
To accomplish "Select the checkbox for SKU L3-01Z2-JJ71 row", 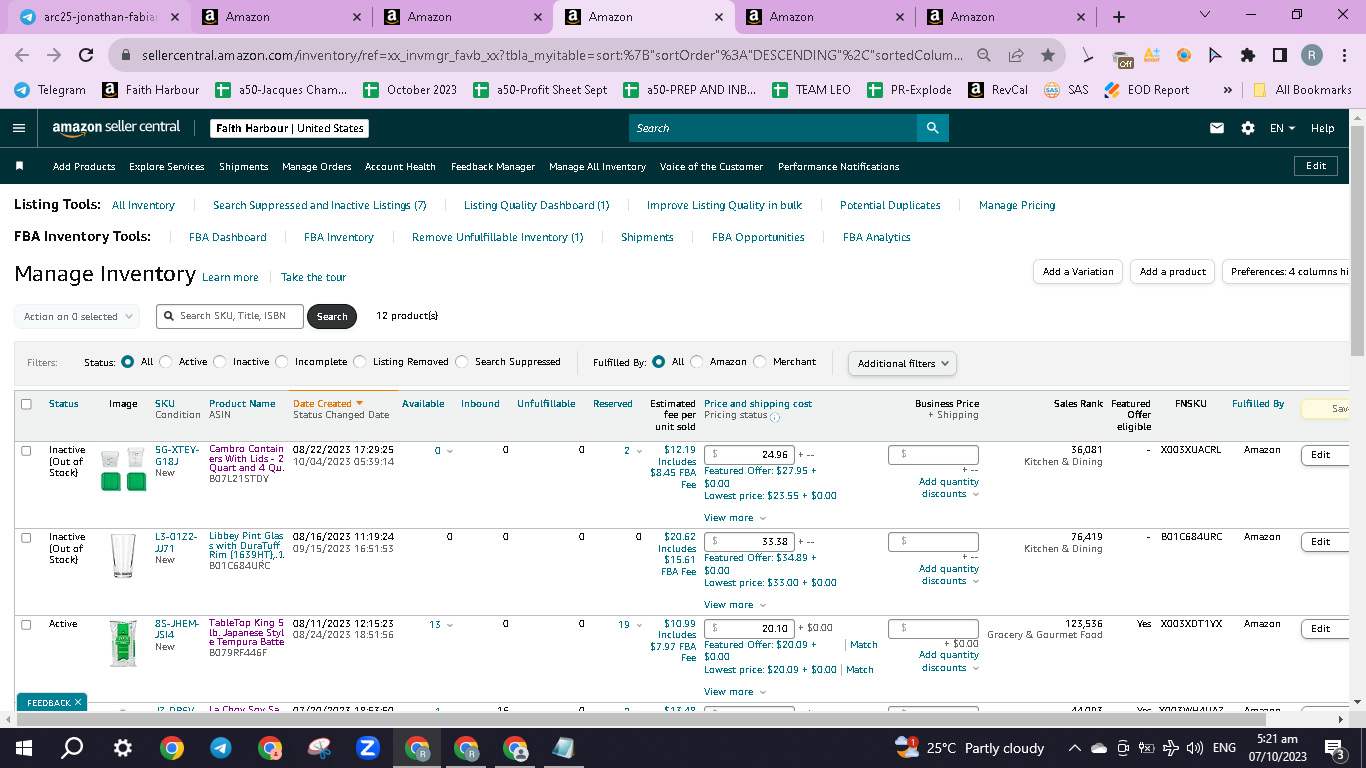I will 26,538.
